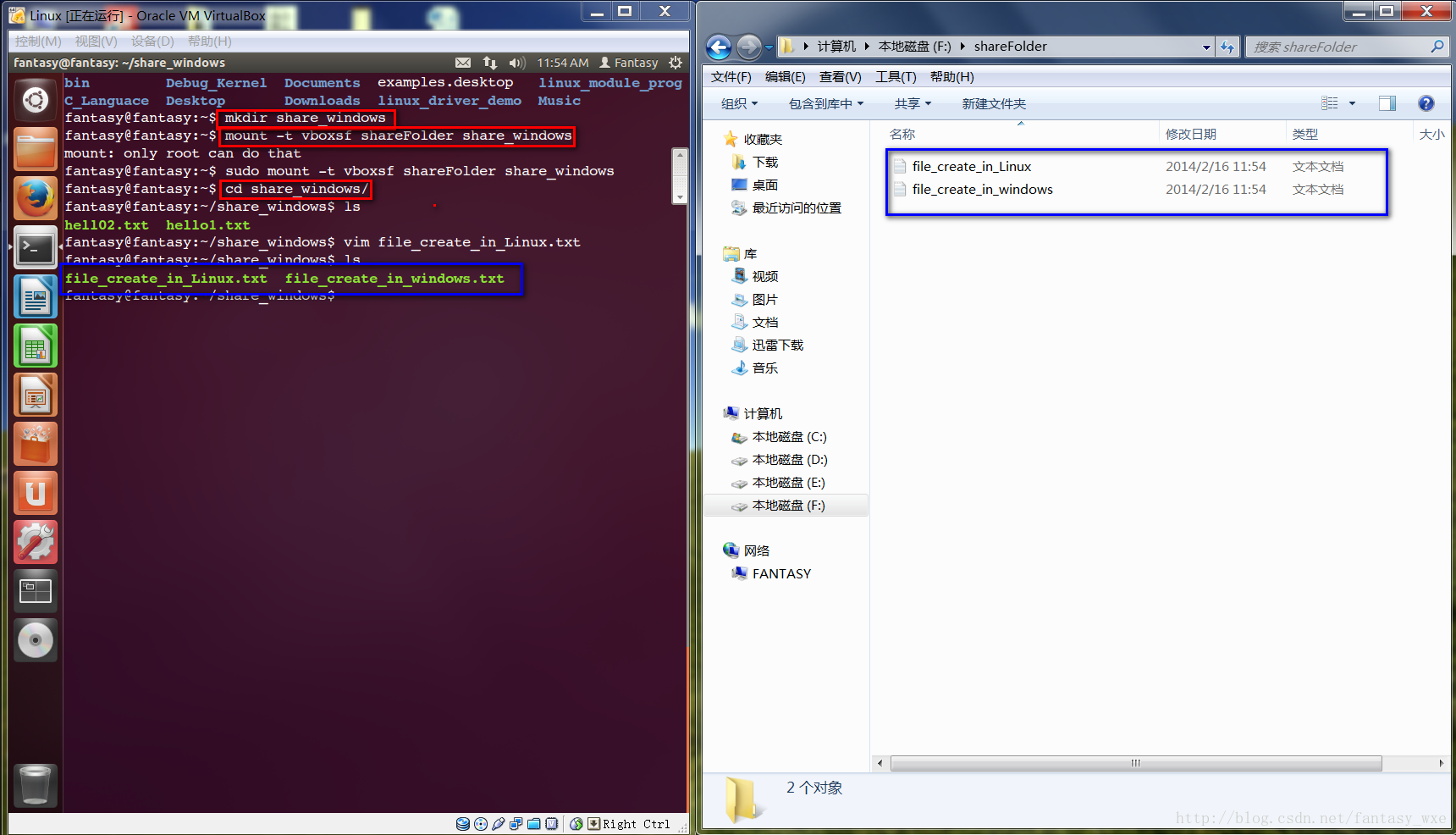The image size is (1456, 835).
Task: Select 本地磁盘 (C:) in navigation pane
Action: [x=789, y=437]
